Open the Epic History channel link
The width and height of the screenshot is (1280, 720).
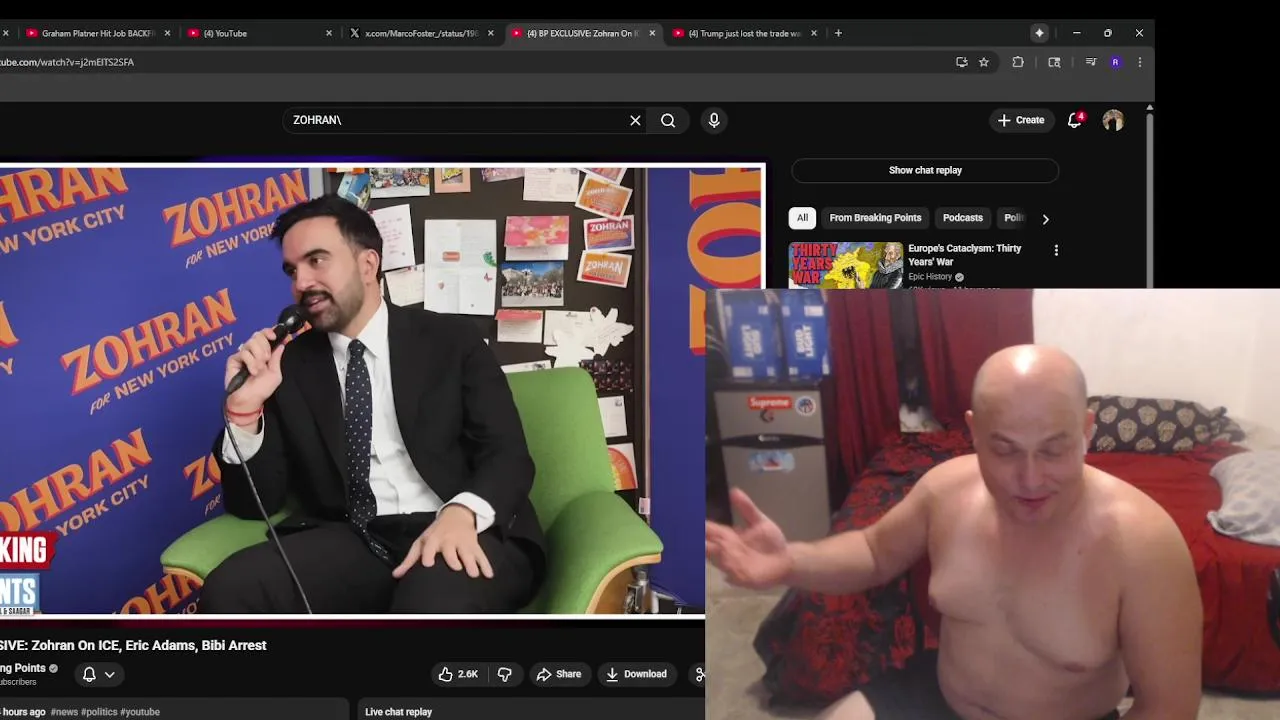point(930,277)
